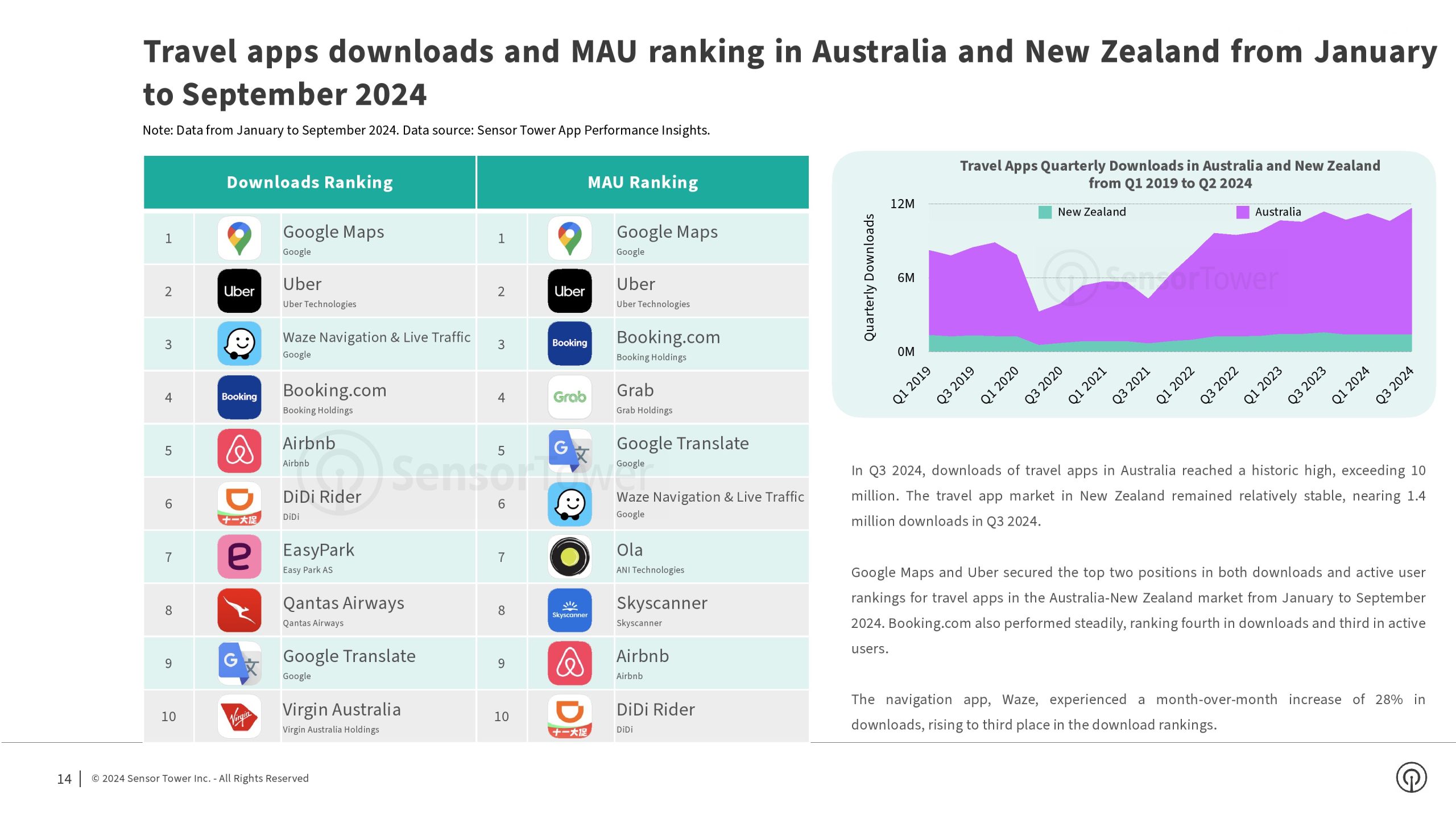Select the Skyscanner icon in MAU ranking
The image size is (1456, 819).
(x=570, y=610)
